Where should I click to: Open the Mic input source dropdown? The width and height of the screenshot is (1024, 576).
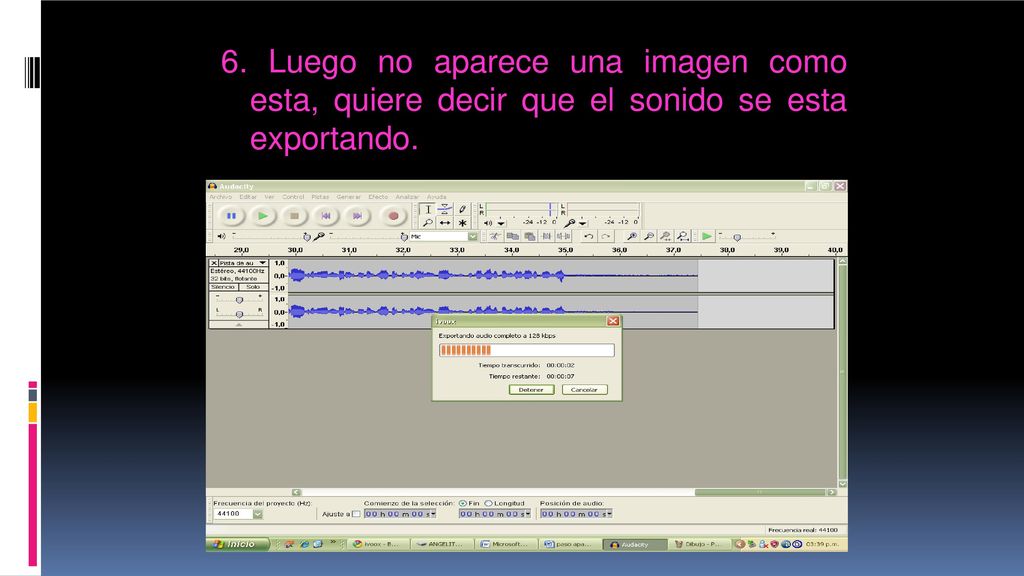(472, 236)
